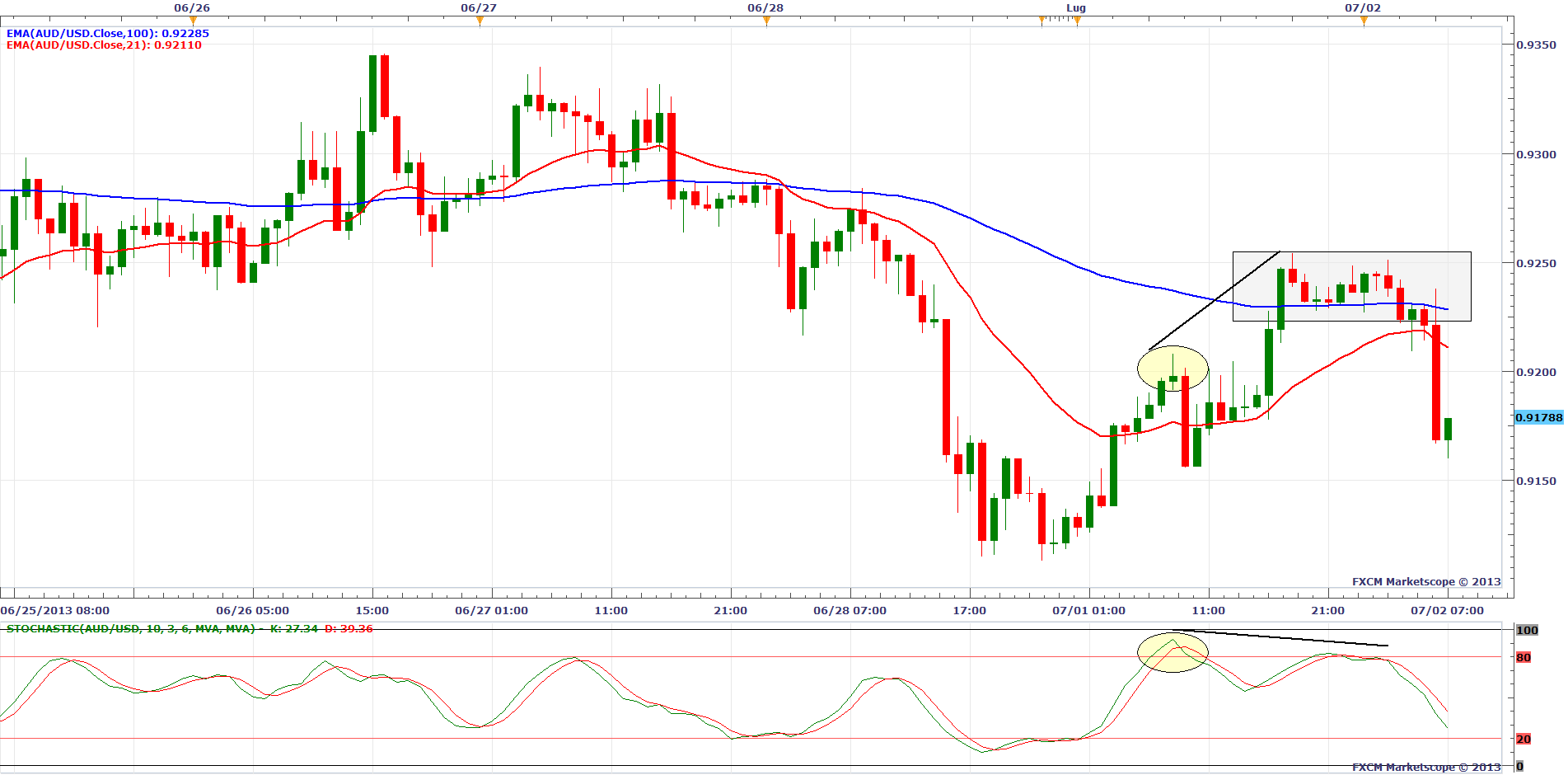The width and height of the screenshot is (1568, 775).
Task: Click the 06/25/2013 08:00 time axis label
Action: tap(55, 611)
